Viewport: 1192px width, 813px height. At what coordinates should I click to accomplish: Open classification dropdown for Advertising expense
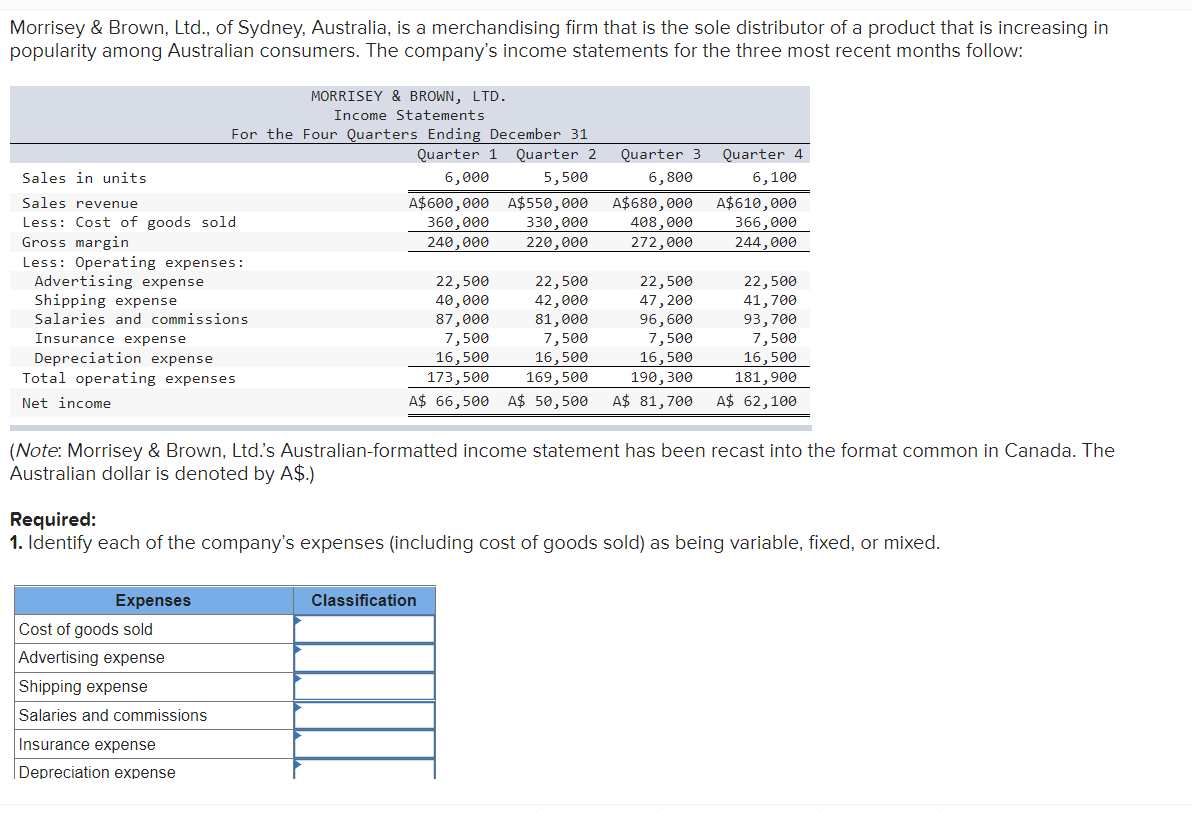click(x=364, y=658)
